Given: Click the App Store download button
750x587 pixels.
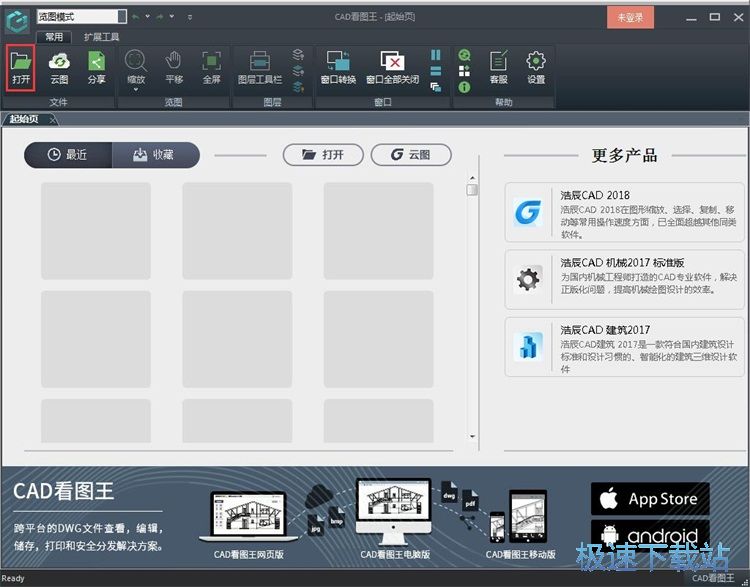Looking at the screenshot, I should click(650, 498).
